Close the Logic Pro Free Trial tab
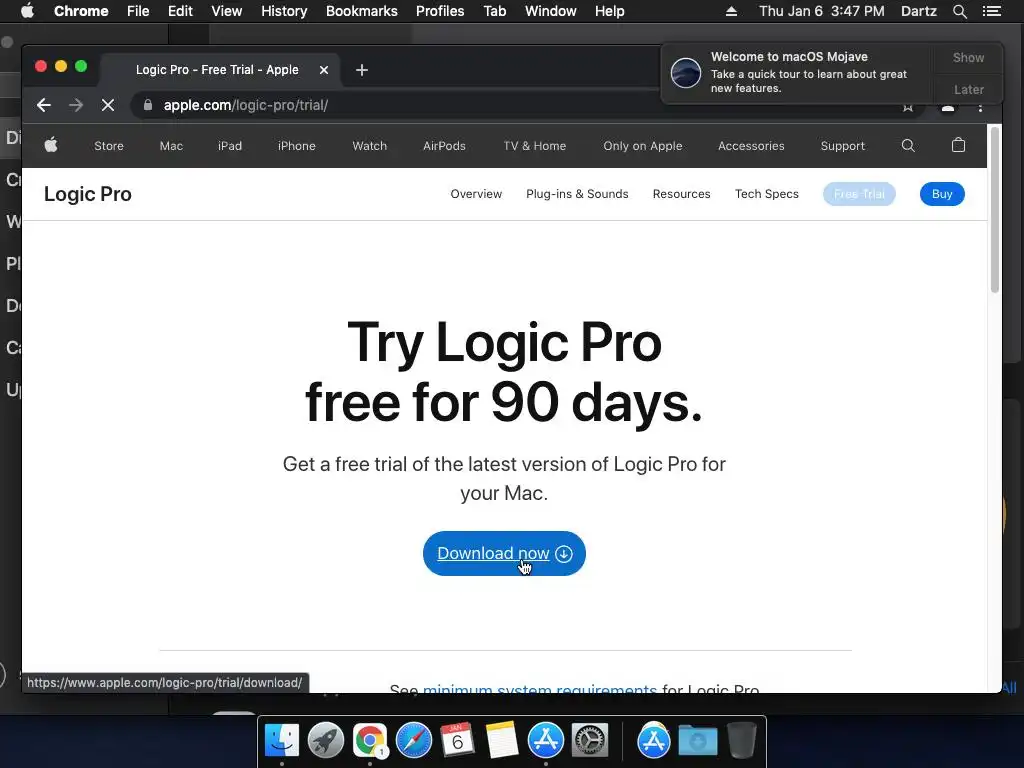1024x768 pixels. pos(323,70)
